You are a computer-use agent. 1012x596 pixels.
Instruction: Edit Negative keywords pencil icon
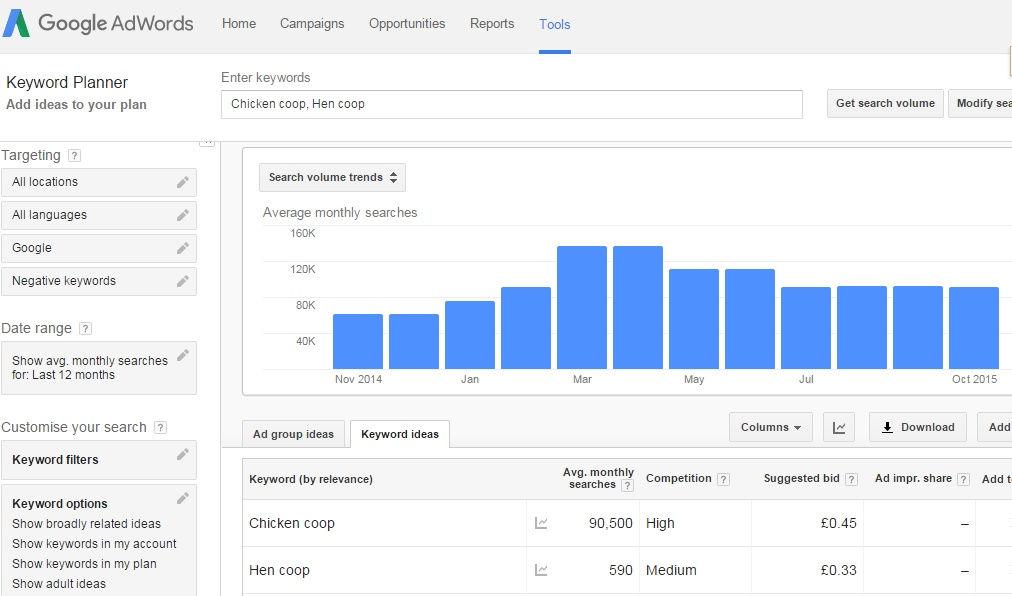click(x=183, y=281)
